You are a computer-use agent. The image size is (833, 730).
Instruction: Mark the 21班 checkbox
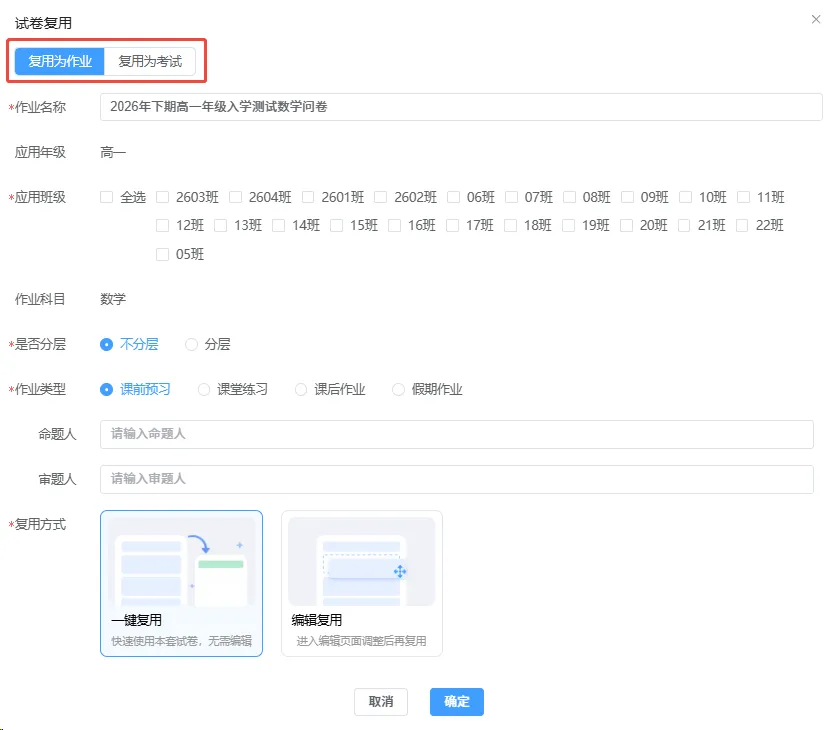click(x=684, y=225)
